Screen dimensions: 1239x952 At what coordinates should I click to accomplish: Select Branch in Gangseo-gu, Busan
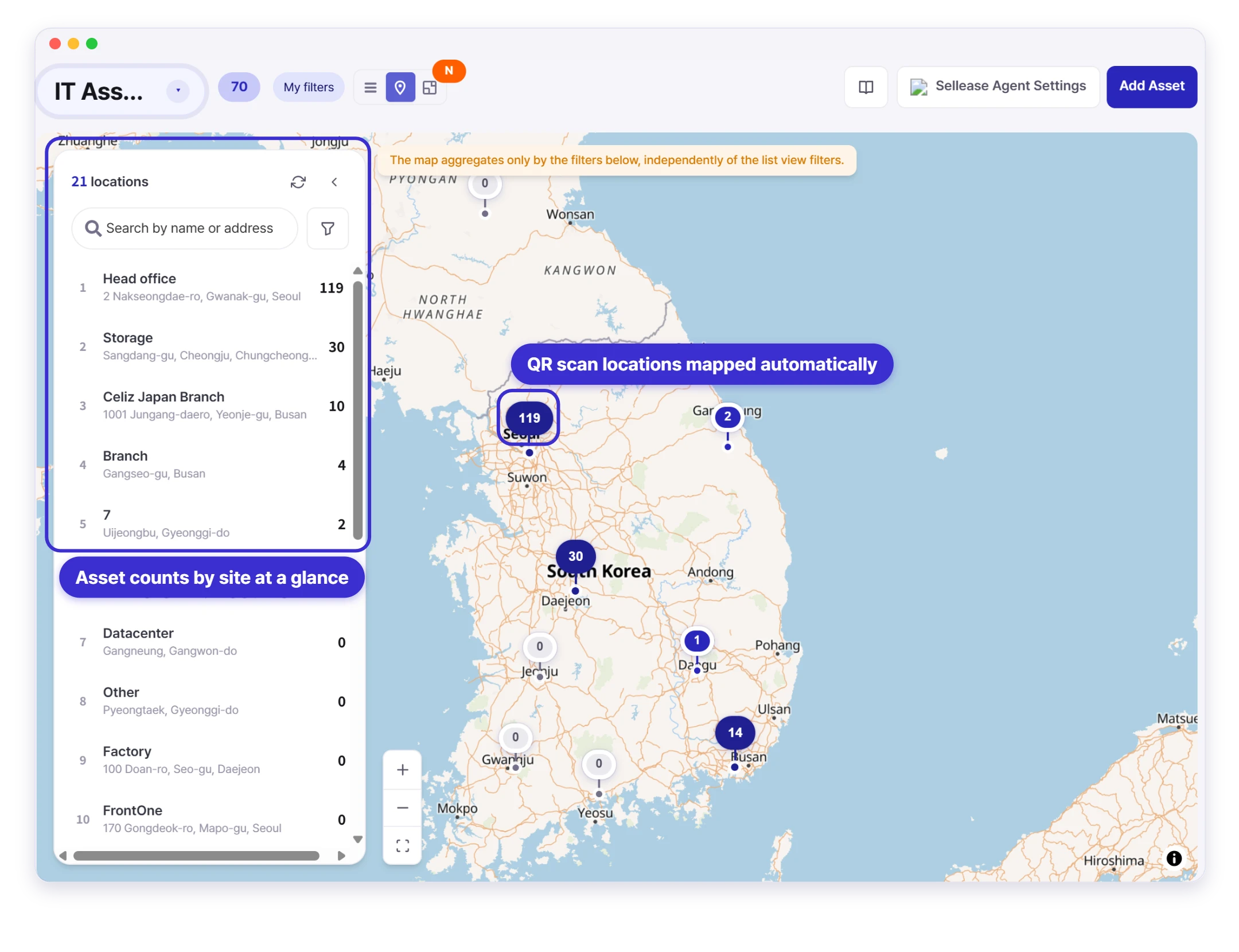point(209,465)
